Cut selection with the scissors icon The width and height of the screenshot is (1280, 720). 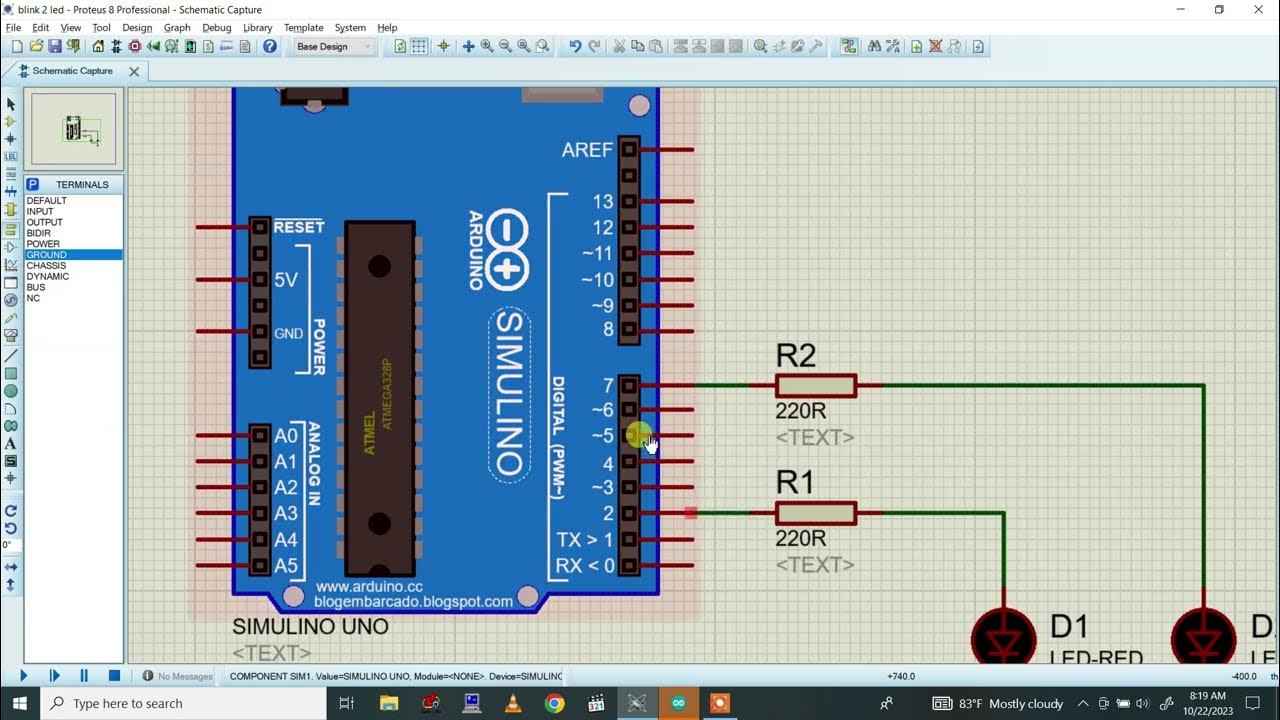[x=619, y=46]
